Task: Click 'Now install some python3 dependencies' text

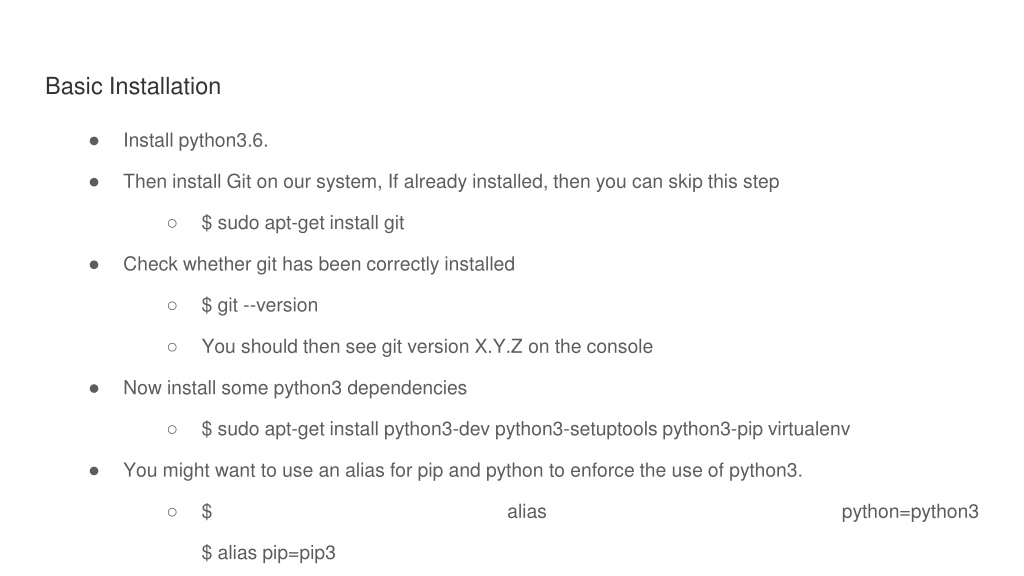Action: coord(295,388)
